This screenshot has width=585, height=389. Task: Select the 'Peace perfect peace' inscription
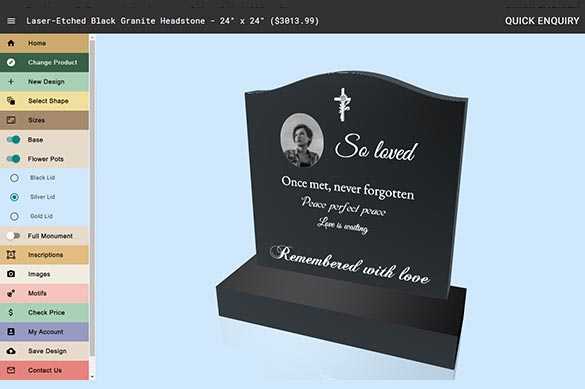coord(343,207)
